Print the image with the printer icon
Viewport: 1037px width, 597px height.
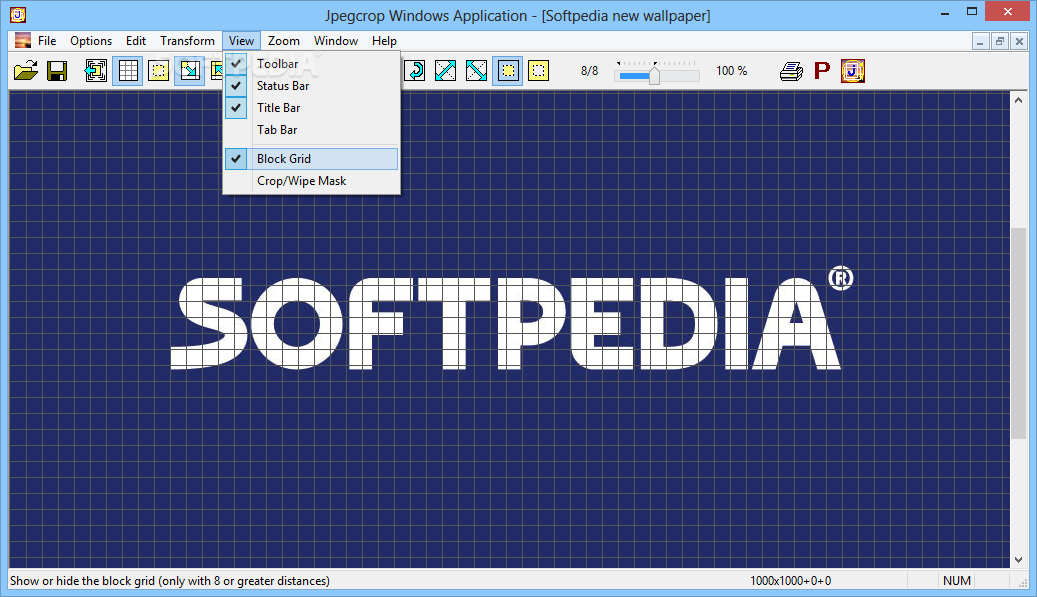[x=791, y=71]
